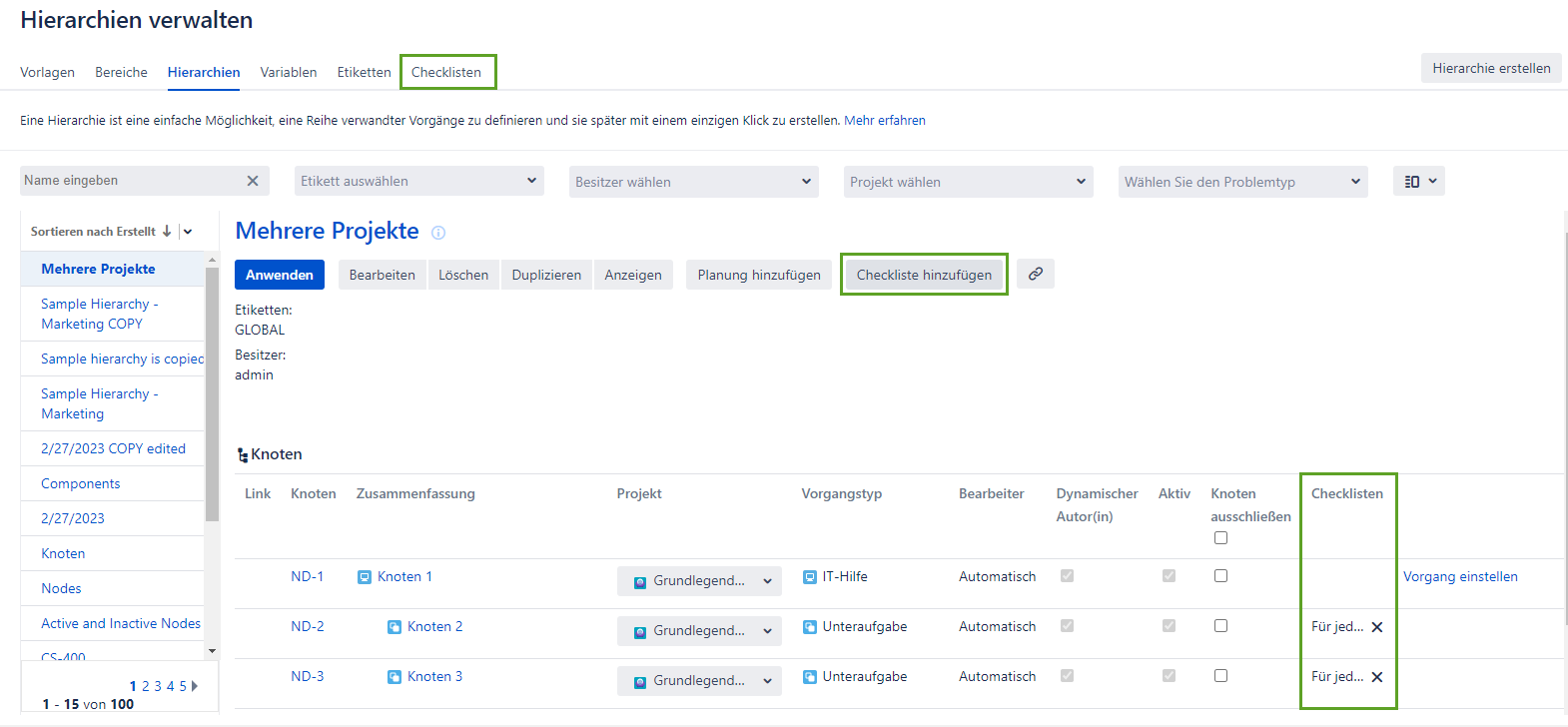Switch to the Checklisten tab
The image size is (1568, 727).
446,72
